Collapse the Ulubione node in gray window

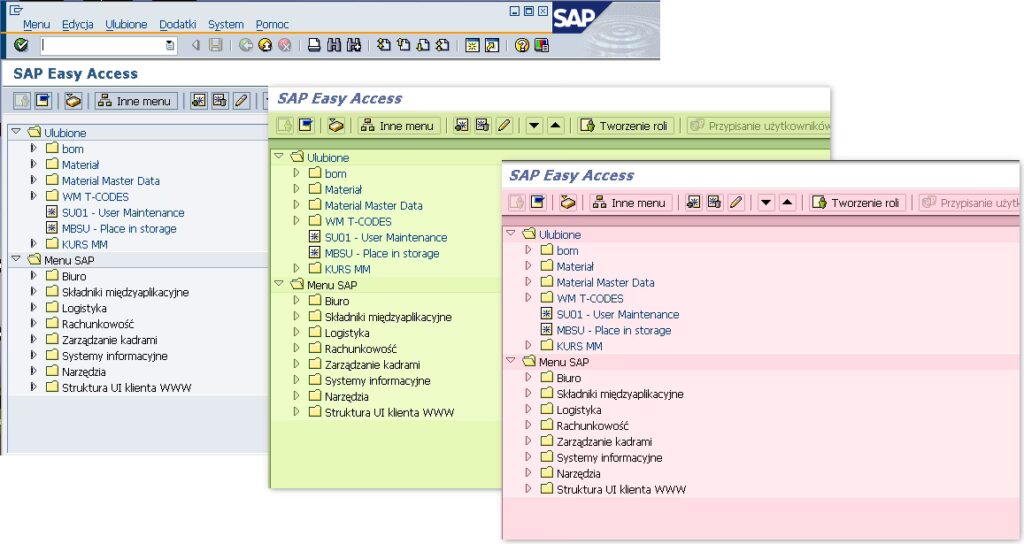15,132
